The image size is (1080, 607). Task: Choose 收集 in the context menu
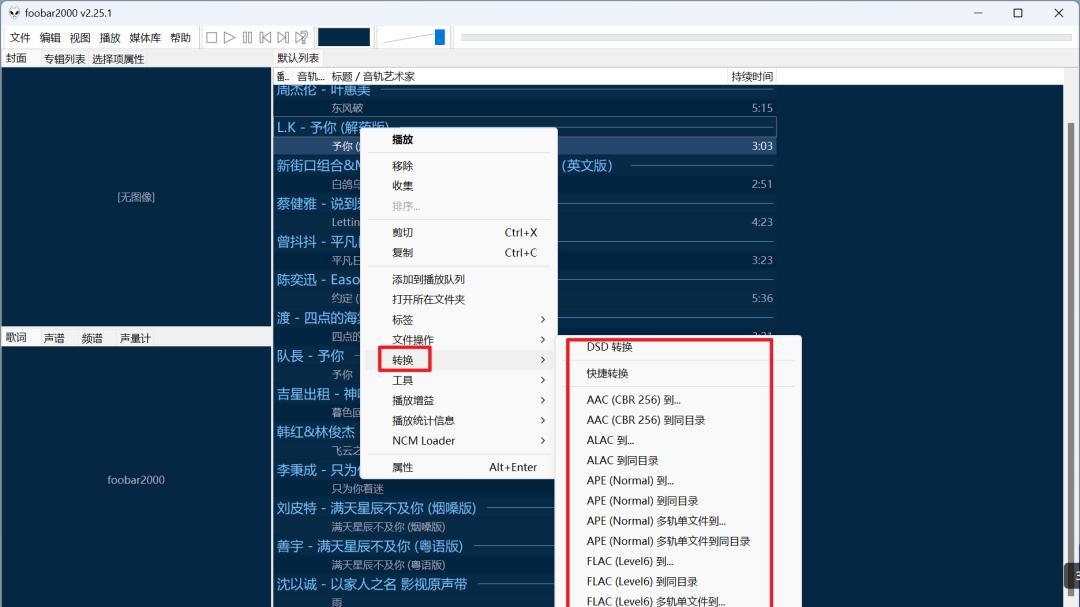[459, 186]
